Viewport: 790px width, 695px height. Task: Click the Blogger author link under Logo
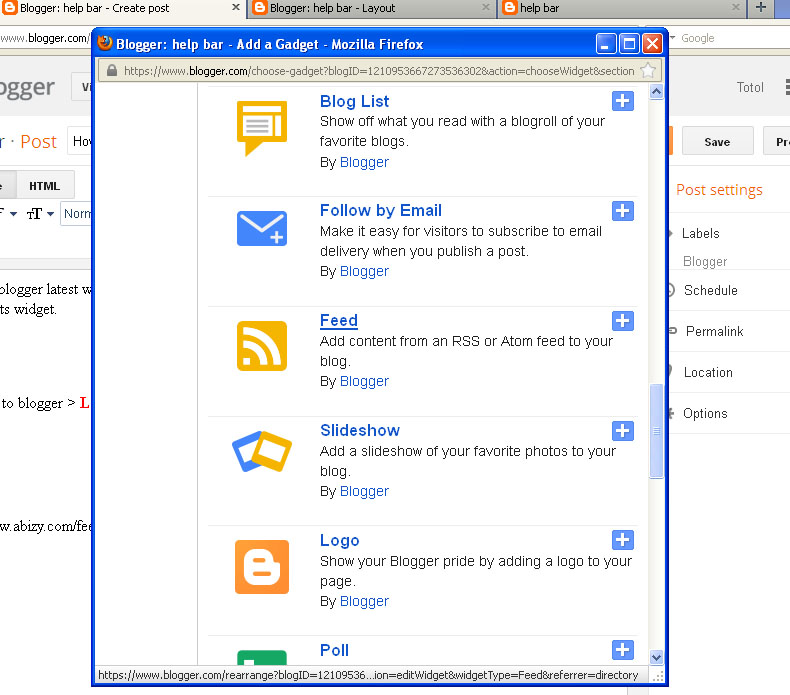coord(364,601)
